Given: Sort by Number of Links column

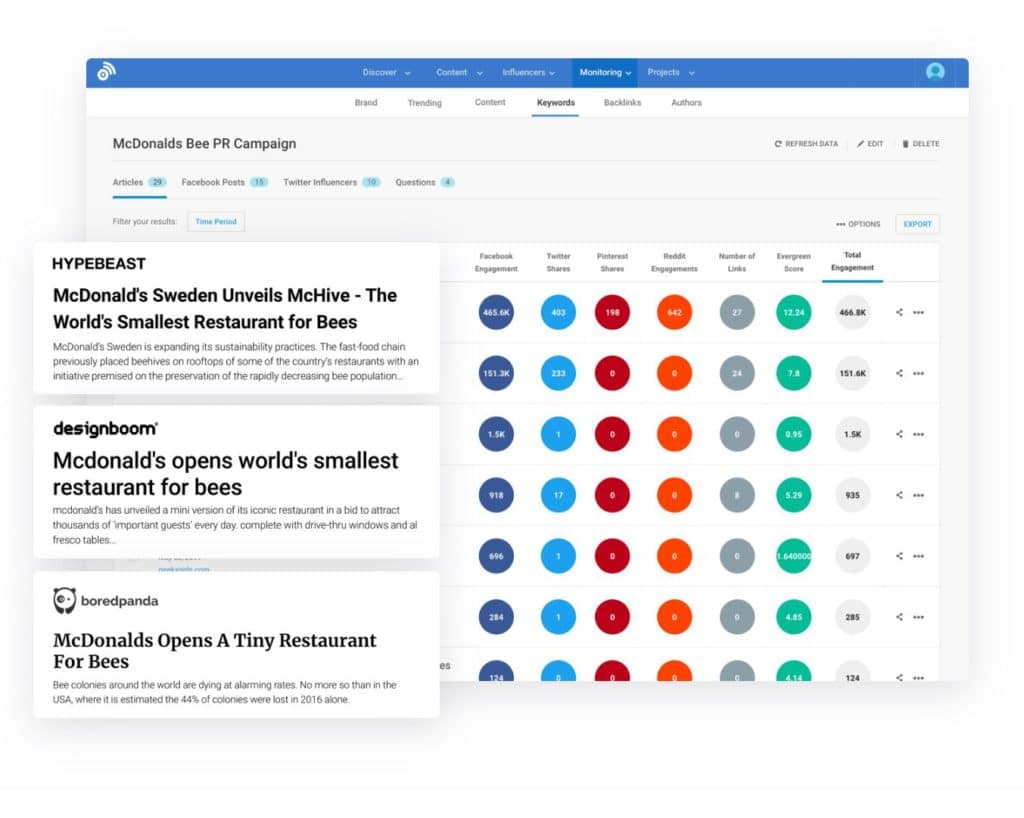Looking at the screenshot, I should 737,262.
